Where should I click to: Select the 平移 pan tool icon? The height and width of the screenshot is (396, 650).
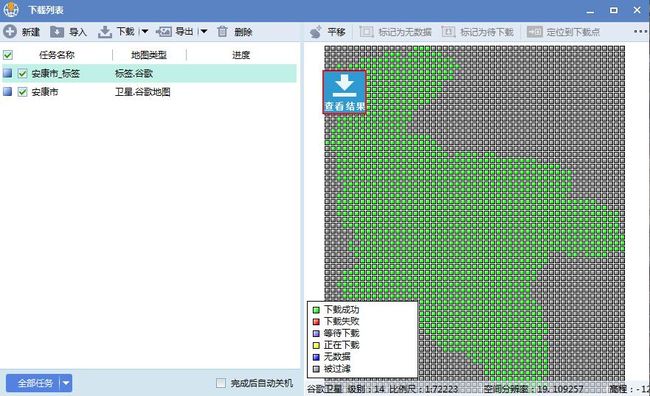(316, 32)
